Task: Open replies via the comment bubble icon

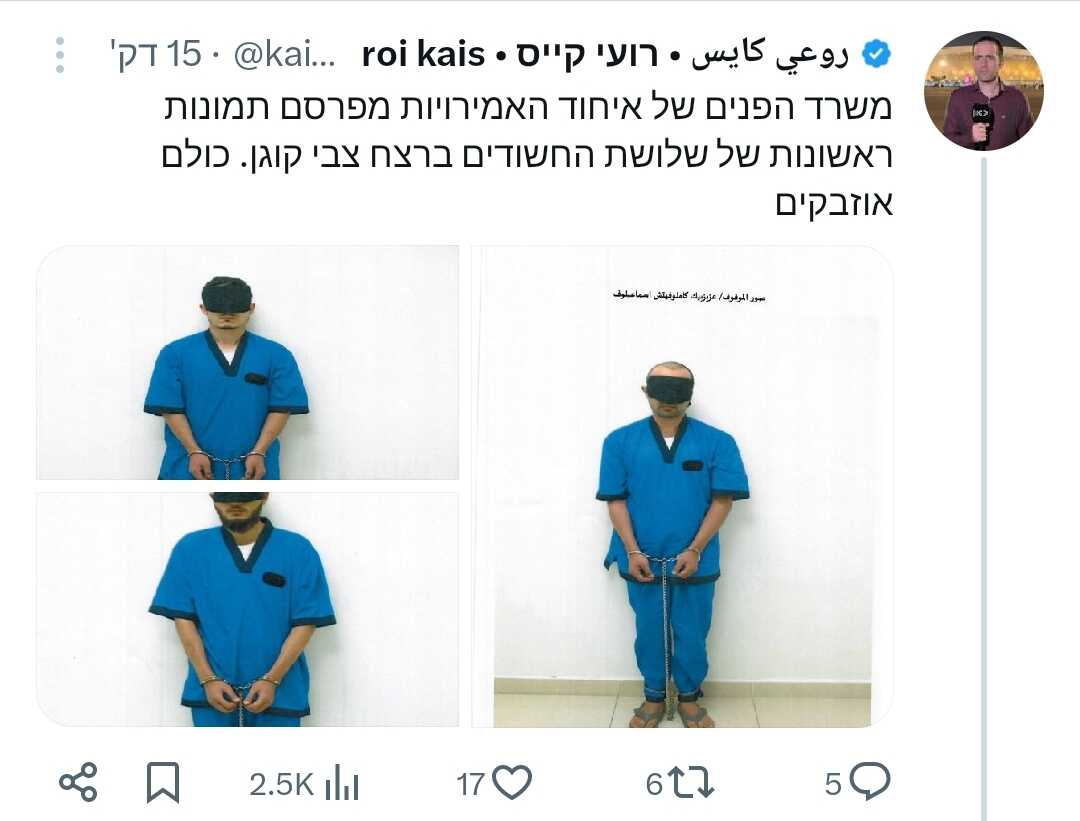Action: 869,782
